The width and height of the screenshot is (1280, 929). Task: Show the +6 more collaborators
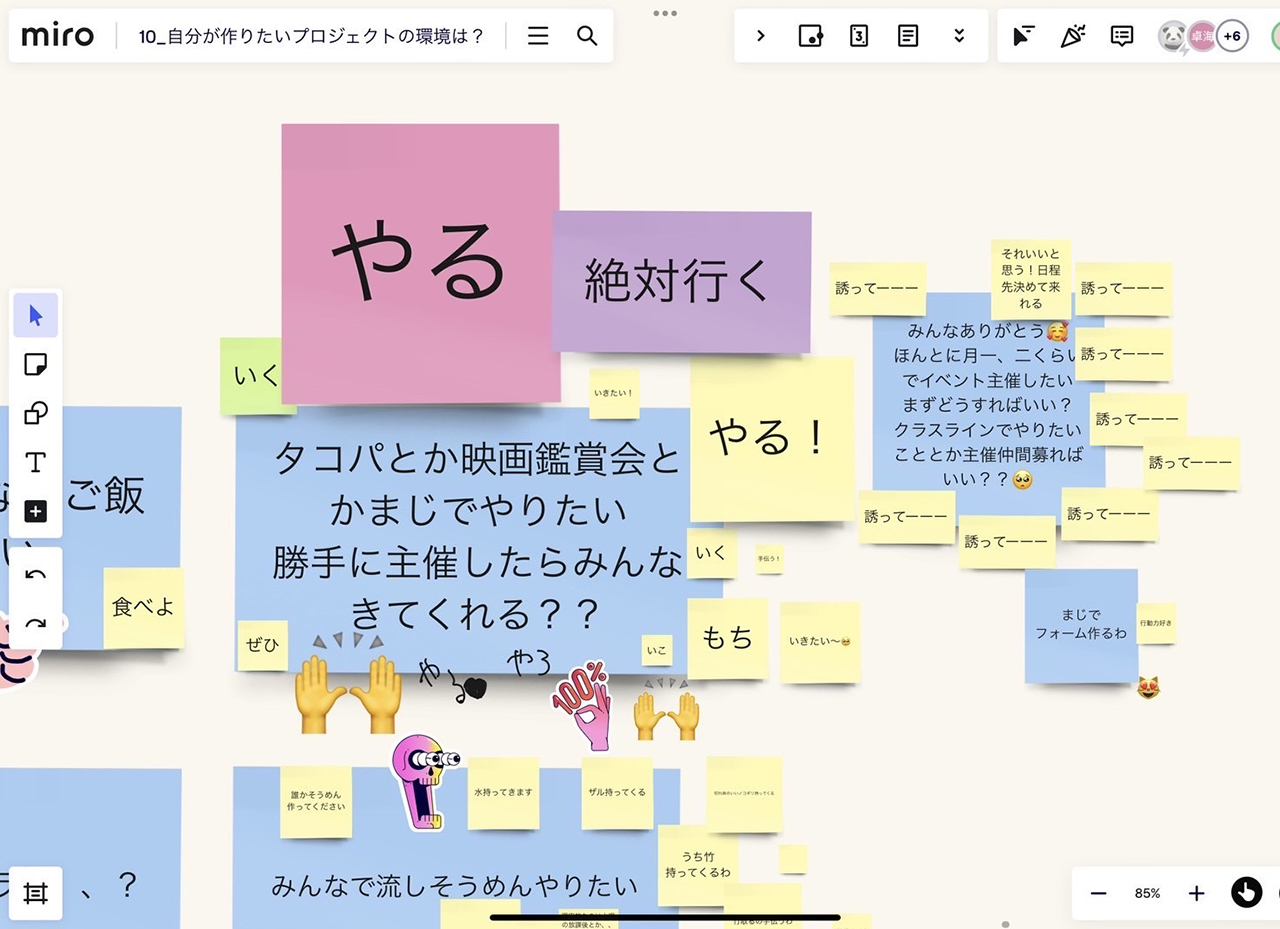pyautogui.click(x=1232, y=36)
